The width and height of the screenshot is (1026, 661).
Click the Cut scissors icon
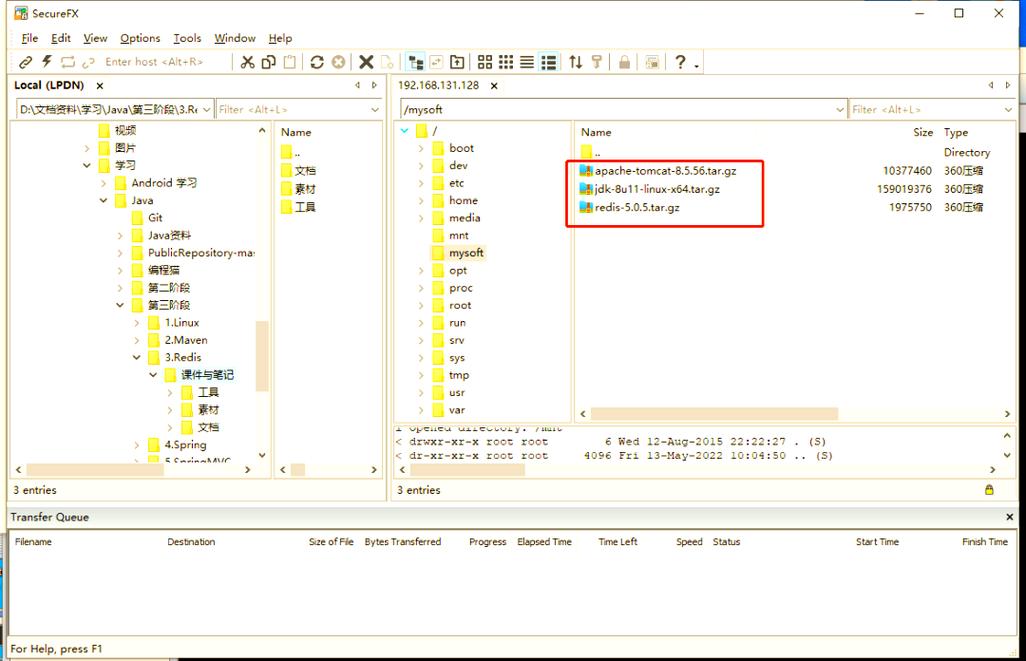click(x=247, y=62)
